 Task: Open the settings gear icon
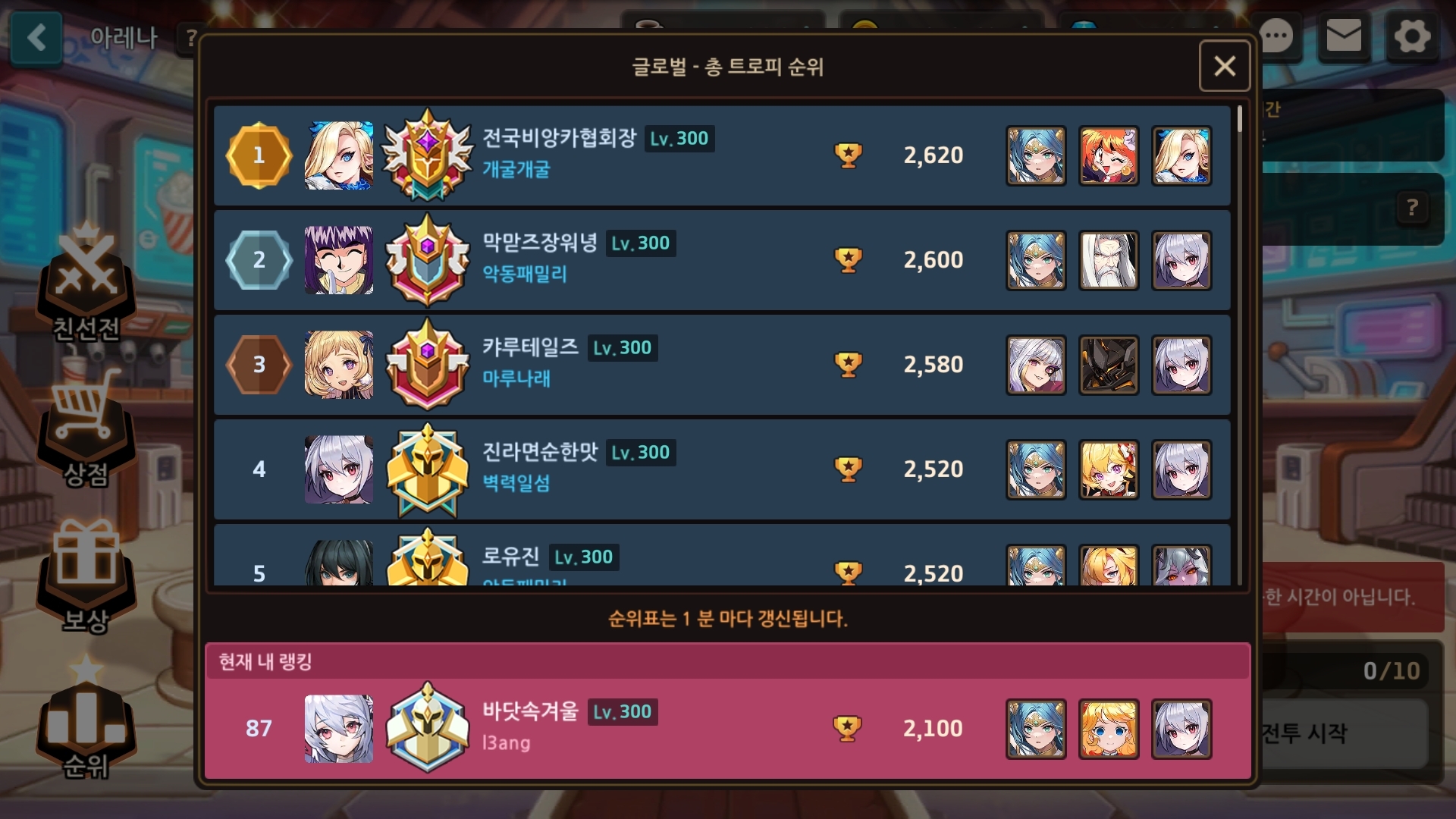click(1412, 36)
